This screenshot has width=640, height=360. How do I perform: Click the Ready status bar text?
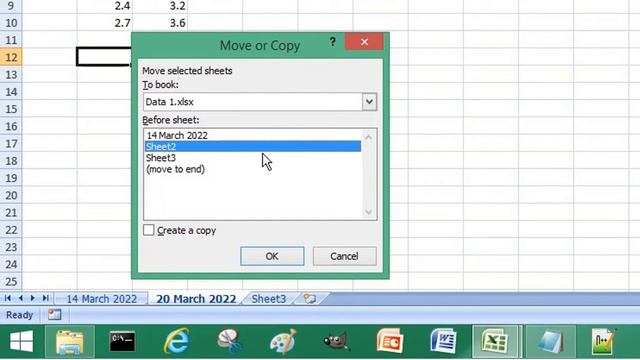tap(19, 315)
